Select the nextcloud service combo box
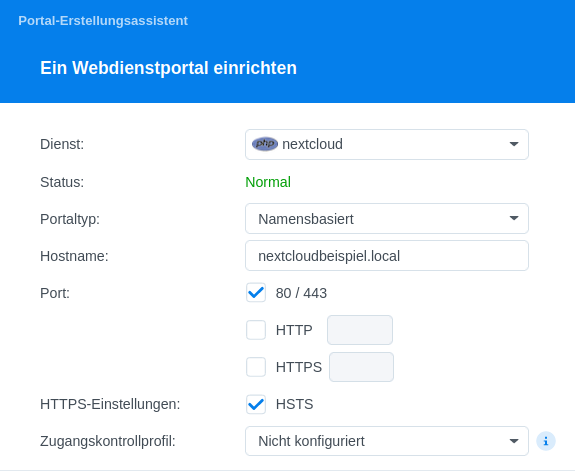This screenshot has width=575, height=472. pyautogui.click(x=387, y=144)
